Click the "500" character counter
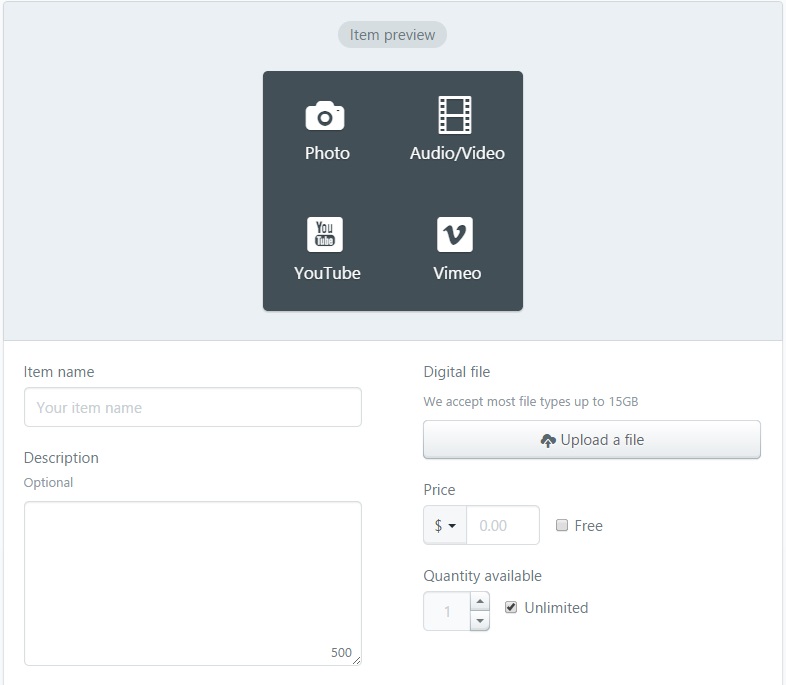The width and height of the screenshot is (786, 685). click(341, 652)
